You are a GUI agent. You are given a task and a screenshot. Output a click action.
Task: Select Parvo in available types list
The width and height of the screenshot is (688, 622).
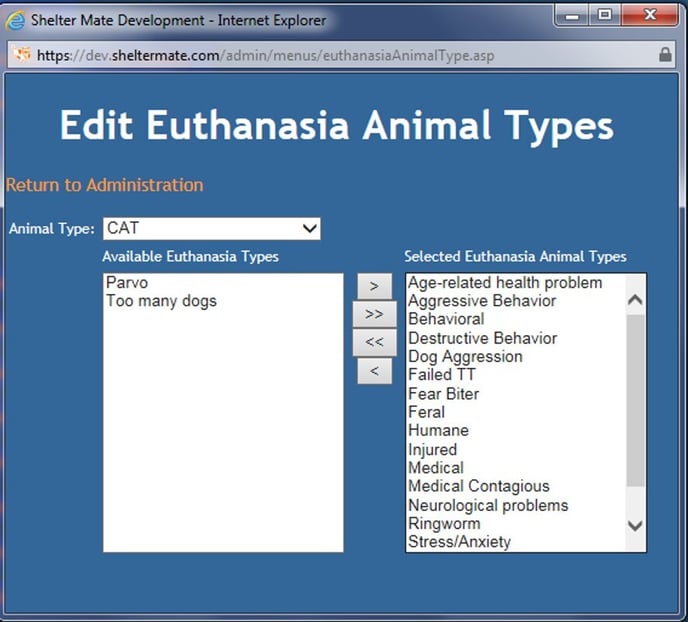point(127,283)
